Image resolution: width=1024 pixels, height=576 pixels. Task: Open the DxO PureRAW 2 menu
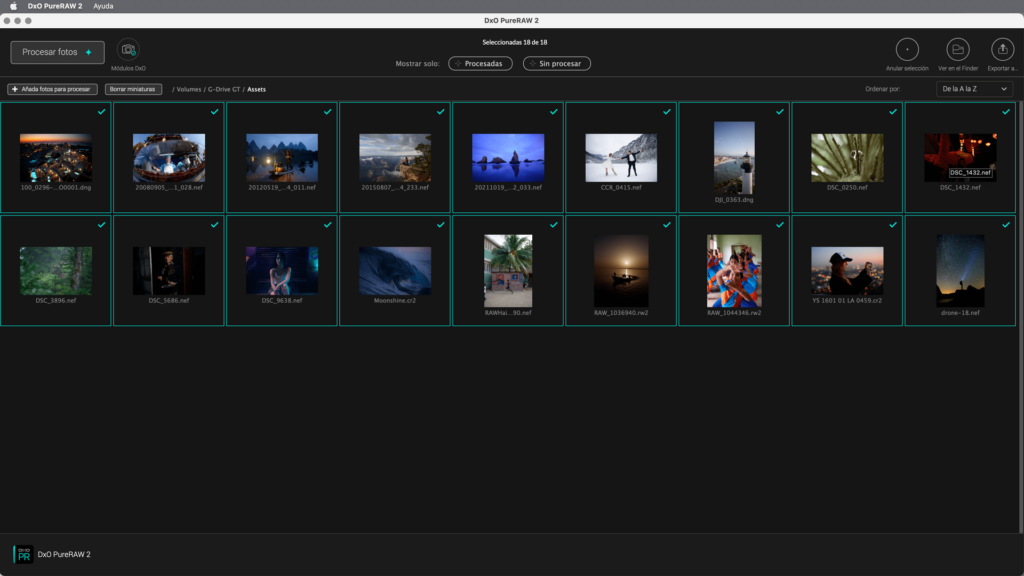55,6
